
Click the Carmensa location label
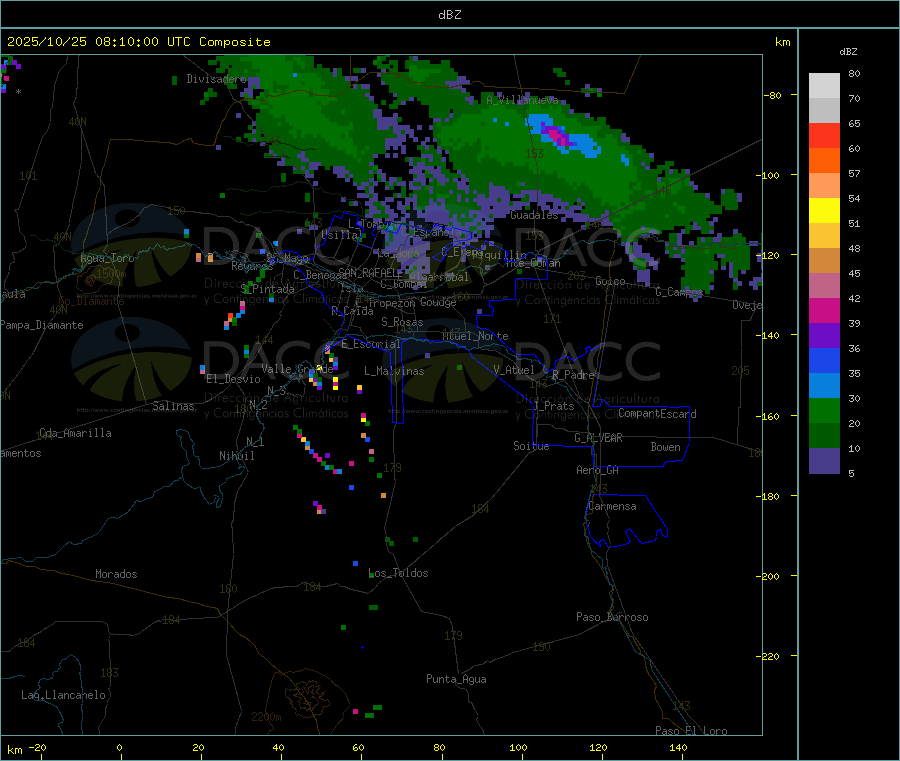(612, 507)
